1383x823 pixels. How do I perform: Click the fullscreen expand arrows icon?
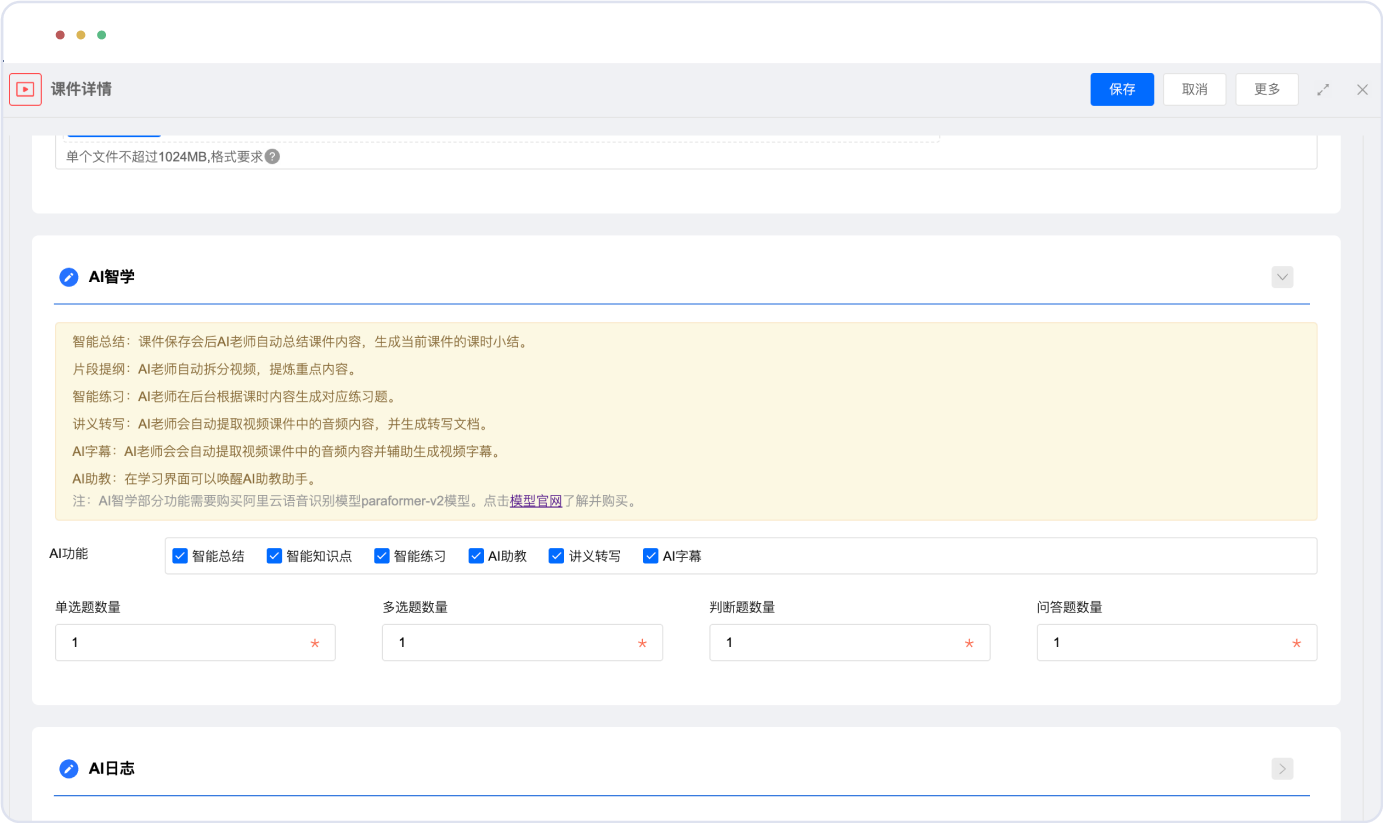1323,89
